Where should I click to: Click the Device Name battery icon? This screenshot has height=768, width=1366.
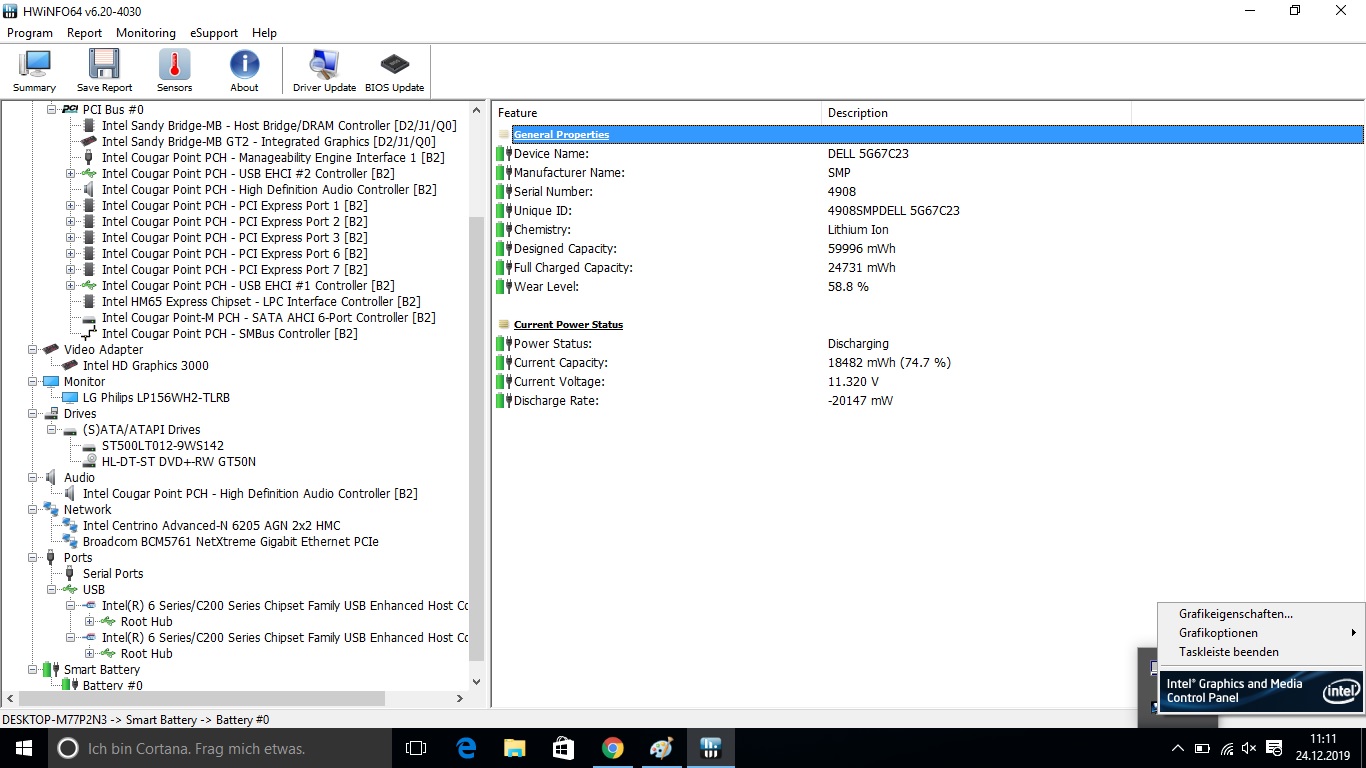[504, 154]
